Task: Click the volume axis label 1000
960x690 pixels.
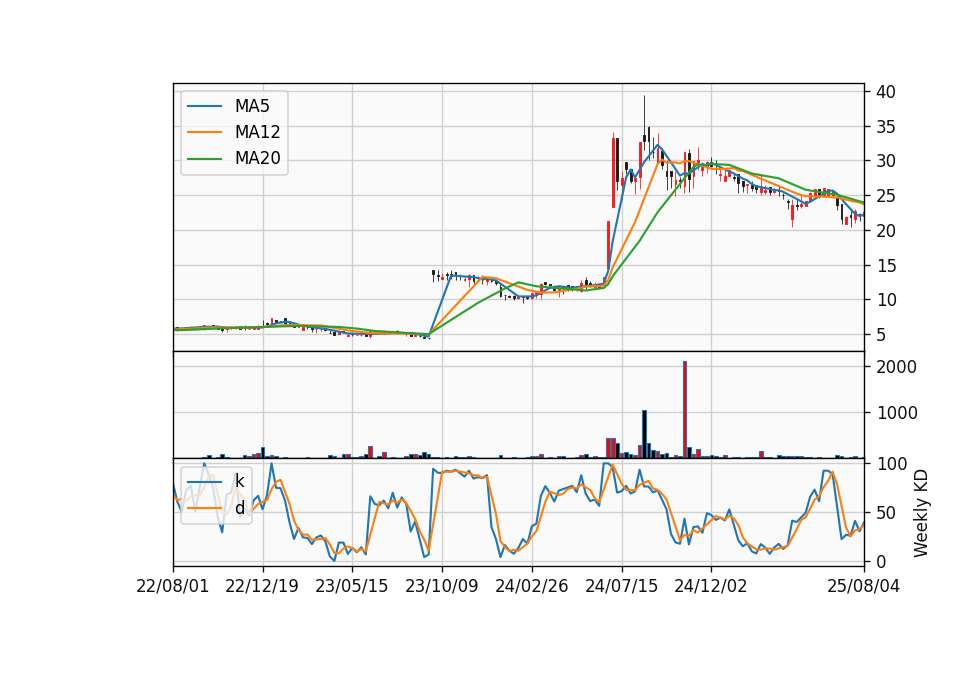Action: [896, 413]
